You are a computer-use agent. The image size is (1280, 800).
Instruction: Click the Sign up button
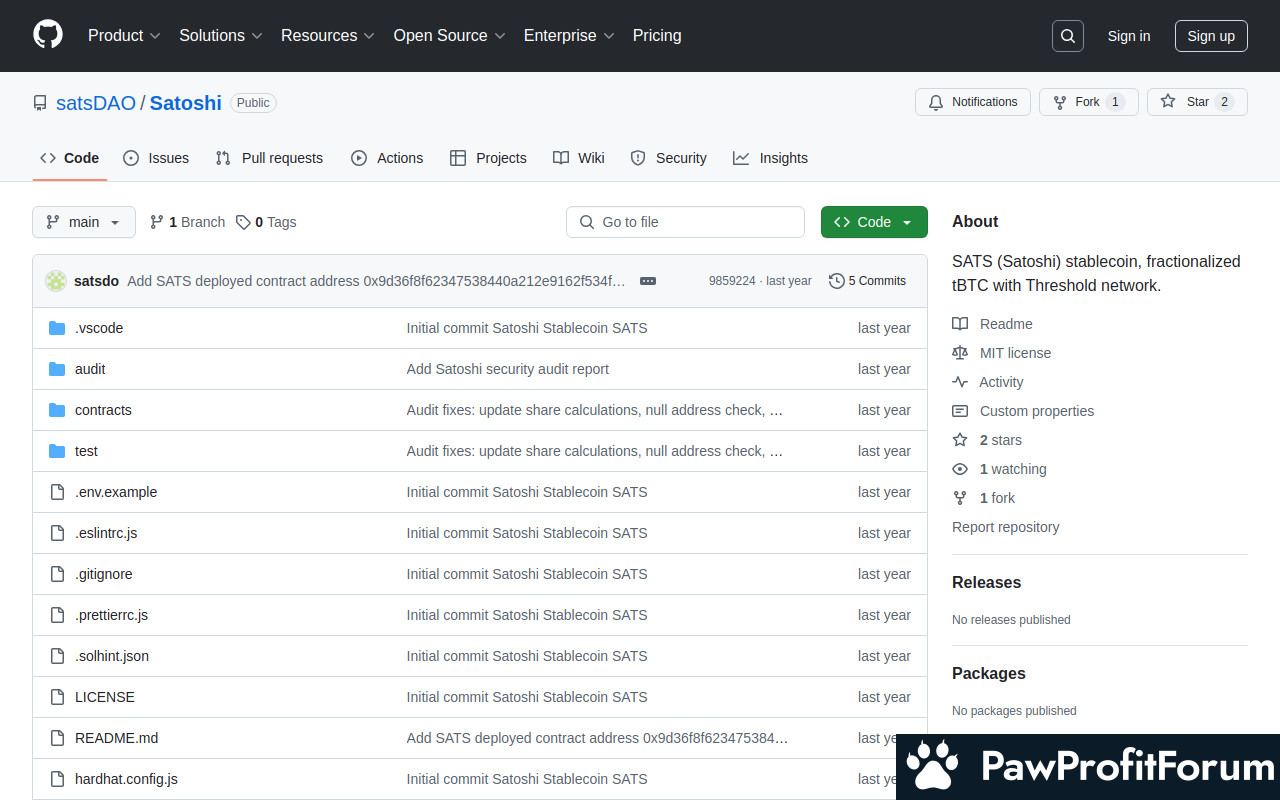[x=1211, y=36]
